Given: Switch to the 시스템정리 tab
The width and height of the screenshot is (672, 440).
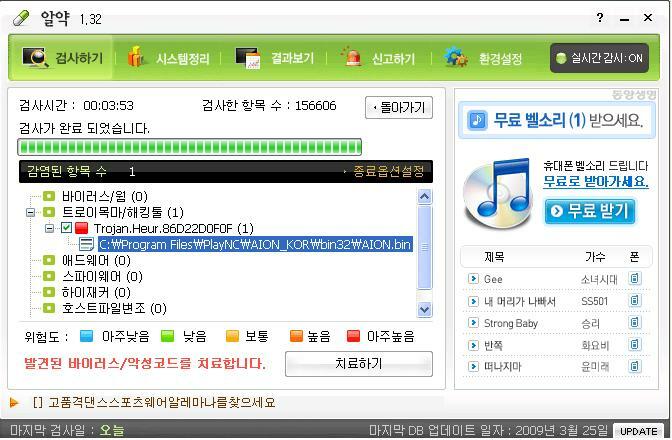Looking at the screenshot, I should pyautogui.click(x=168, y=57).
